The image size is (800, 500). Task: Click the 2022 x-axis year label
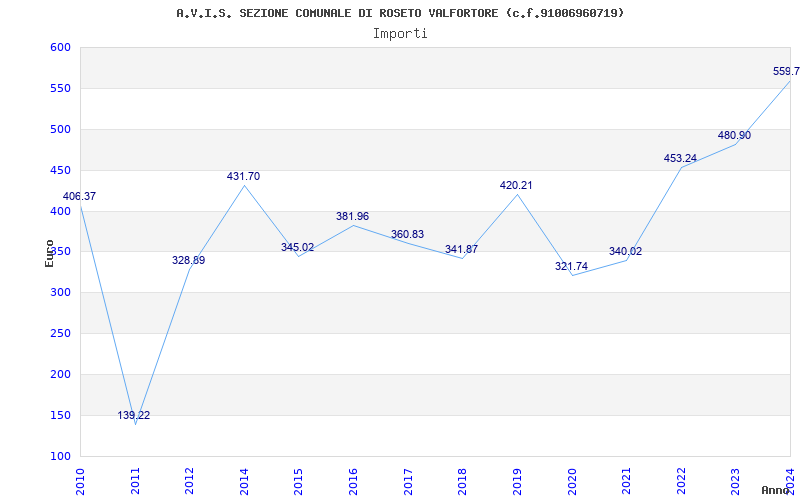(x=681, y=481)
